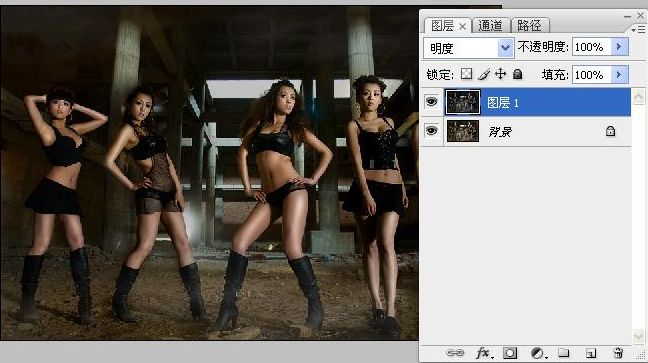The width and height of the screenshot is (648, 363).
Task: Click background layer lock icon
Action: tap(610, 131)
